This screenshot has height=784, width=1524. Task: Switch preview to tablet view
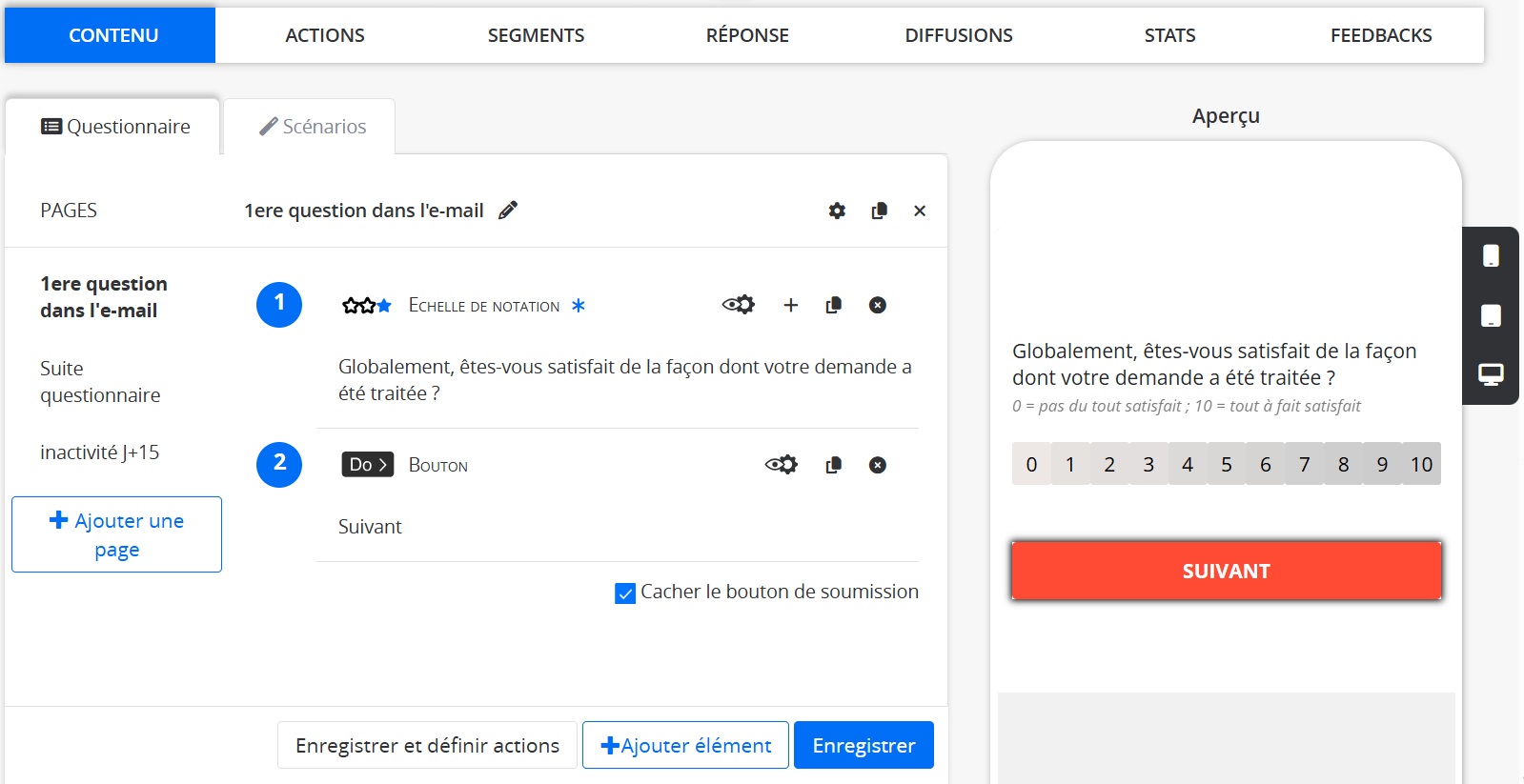[1491, 315]
